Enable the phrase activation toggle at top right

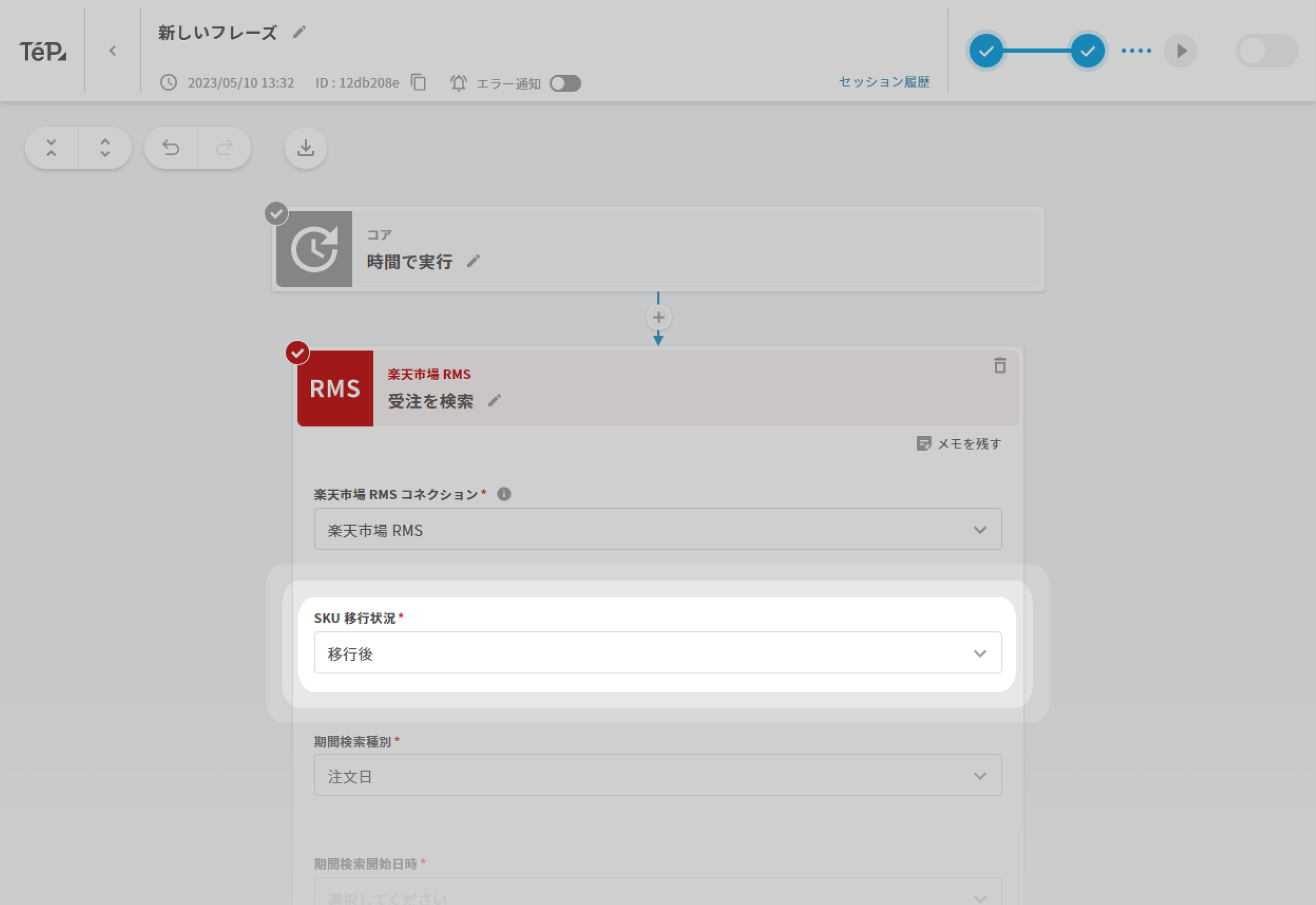[x=1266, y=51]
